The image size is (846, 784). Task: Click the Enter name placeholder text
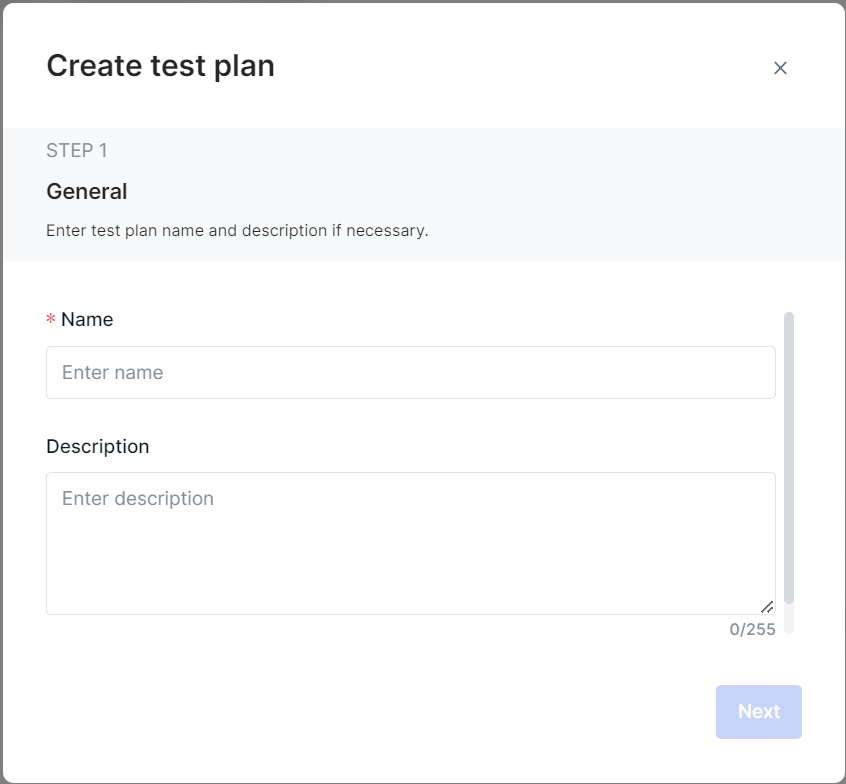112,372
